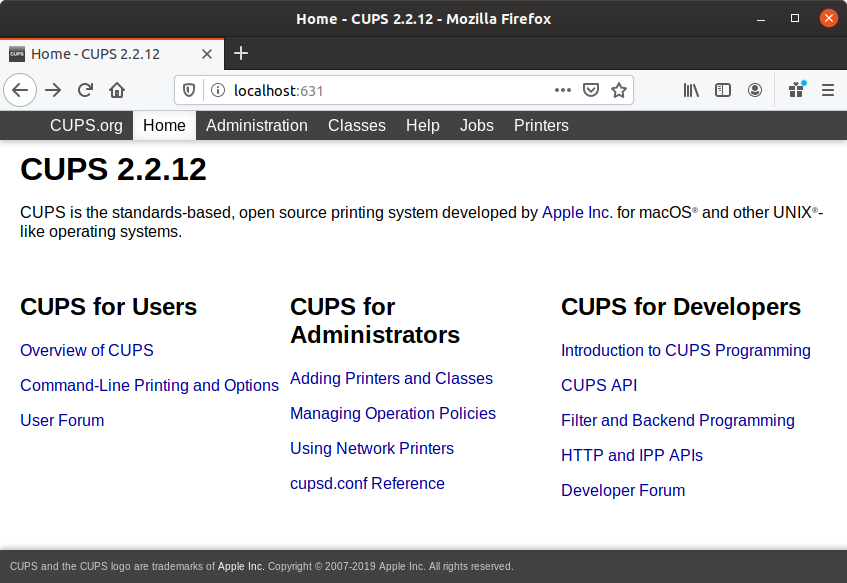Open the Library view icon
The height and width of the screenshot is (583, 847).
(x=691, y=90)
